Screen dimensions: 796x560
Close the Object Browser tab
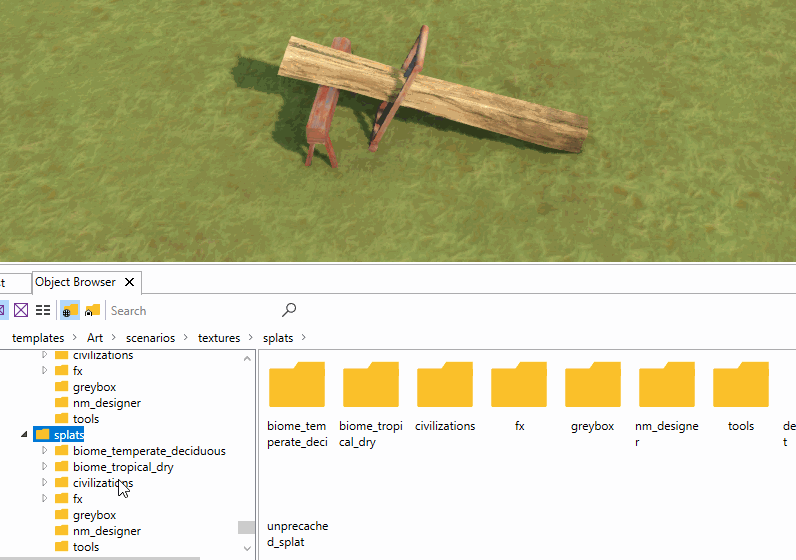pos(129,282)
